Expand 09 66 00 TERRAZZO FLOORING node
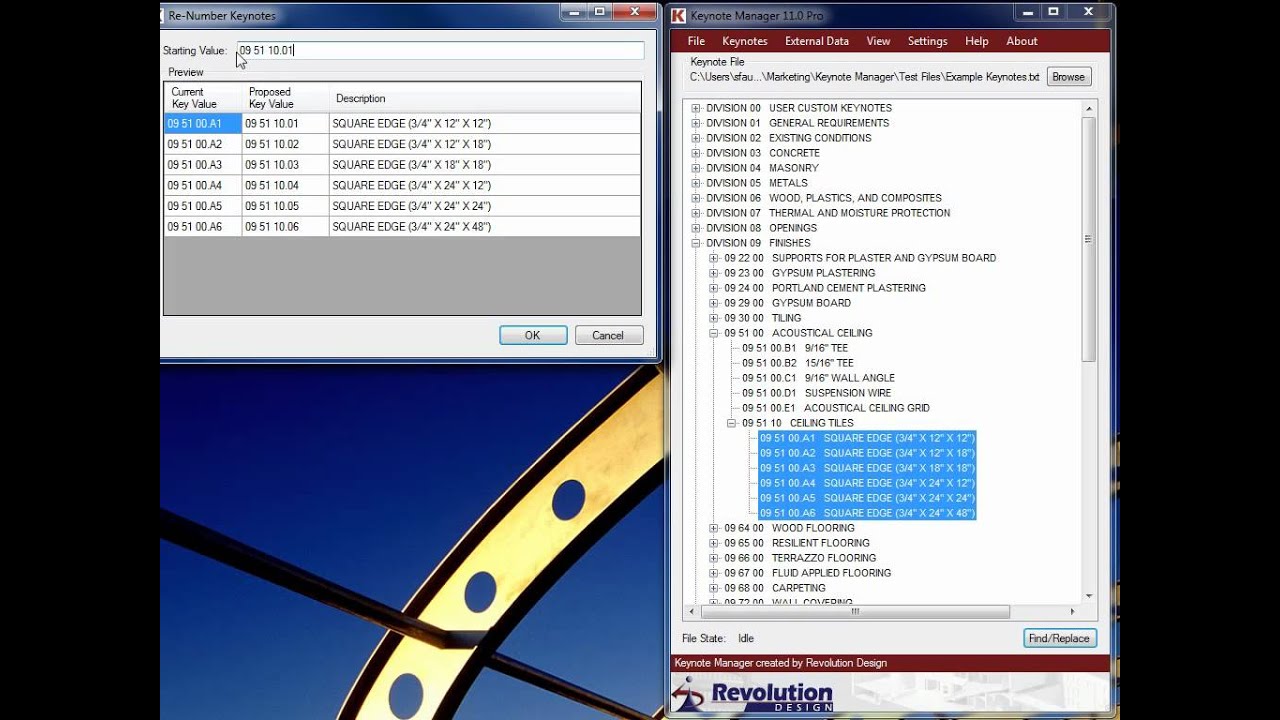 [x=714, y=558]
